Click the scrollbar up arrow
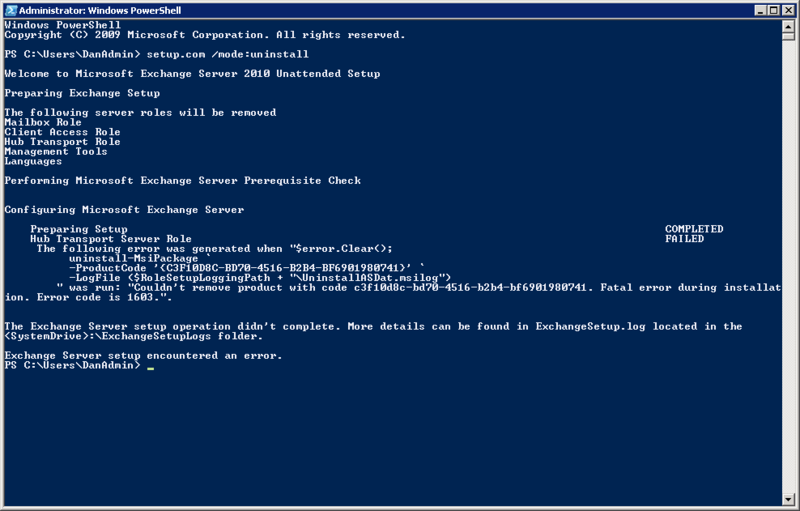800x511 pixels. pyautogui.click(x=788, y=26)
